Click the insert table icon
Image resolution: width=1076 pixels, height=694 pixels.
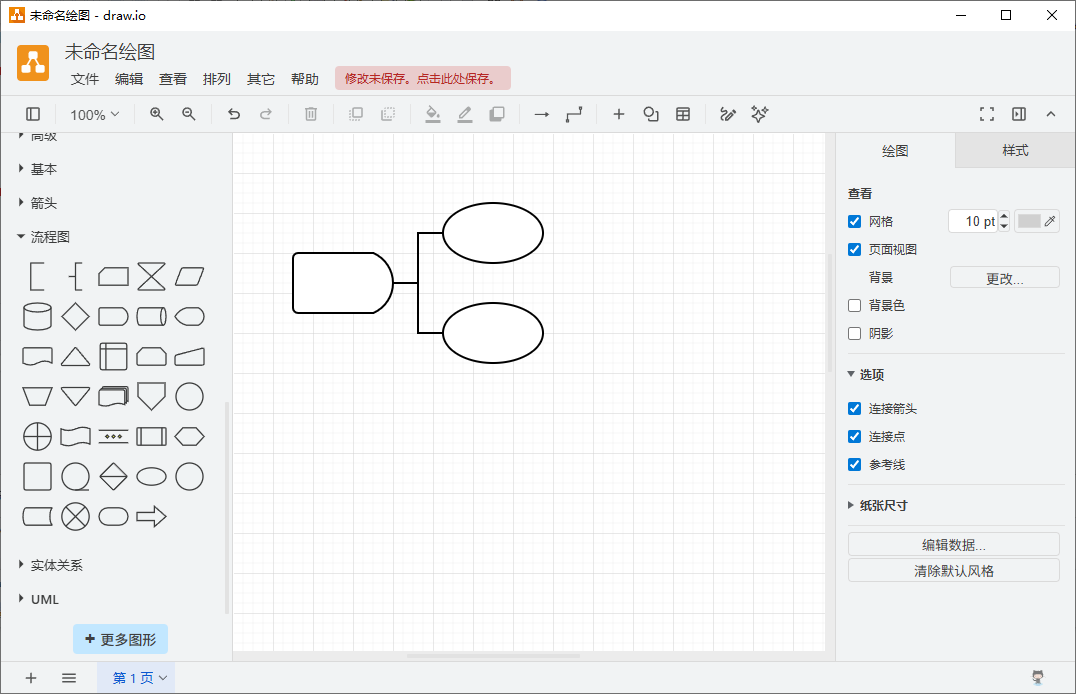[x=683, y=114]
